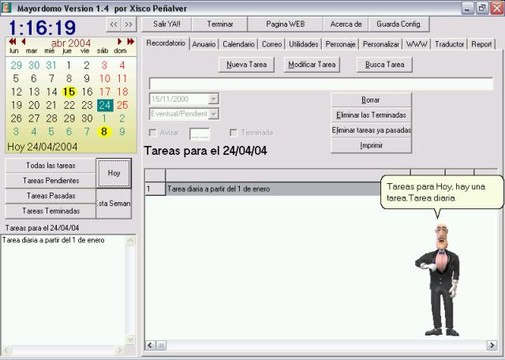The height and width of the screenshot is (360, 505).
Task: Open the Personalizar tab
Action: click(x=381, y=44)
